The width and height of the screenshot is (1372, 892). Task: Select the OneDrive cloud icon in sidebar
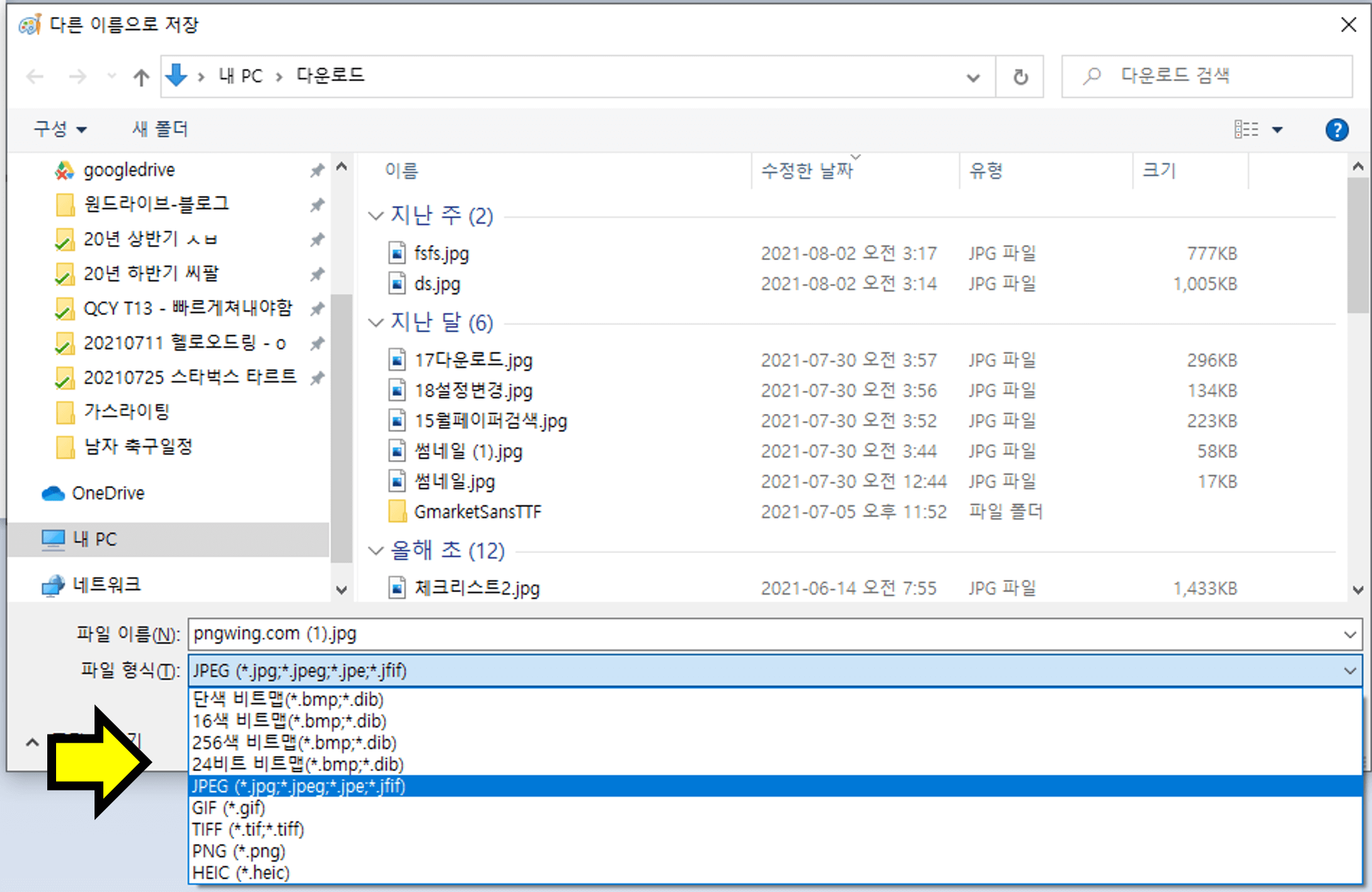click(x=53, y=493)
